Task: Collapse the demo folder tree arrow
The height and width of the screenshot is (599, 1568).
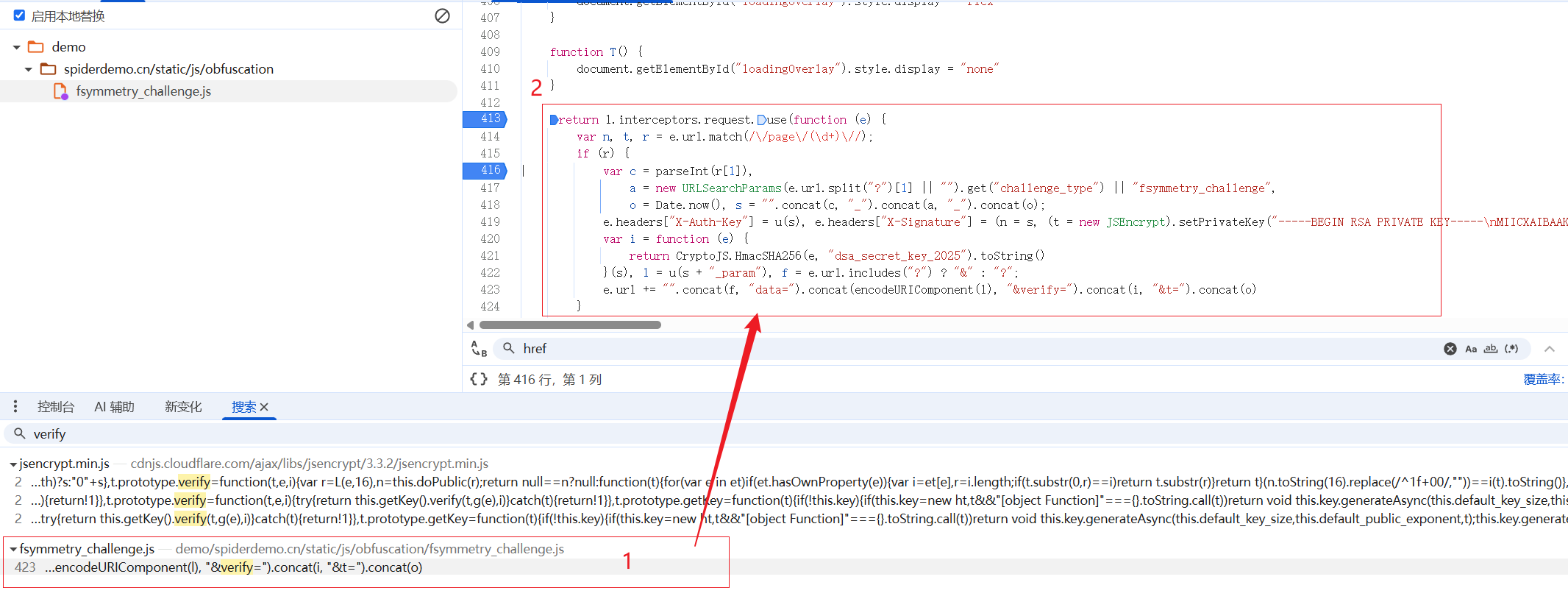Action: [x=16, y=47]
